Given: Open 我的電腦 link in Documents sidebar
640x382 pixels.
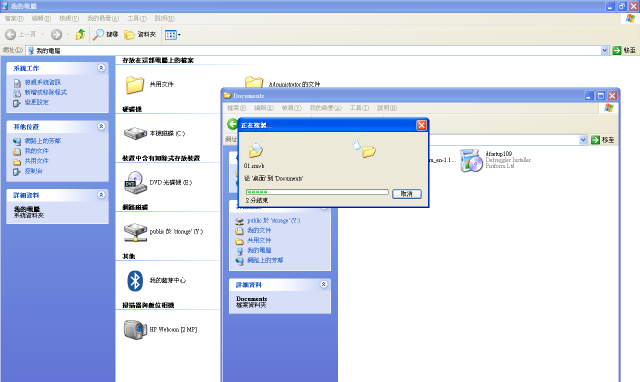Looking at the screenshot, I should tap(259, 250).
